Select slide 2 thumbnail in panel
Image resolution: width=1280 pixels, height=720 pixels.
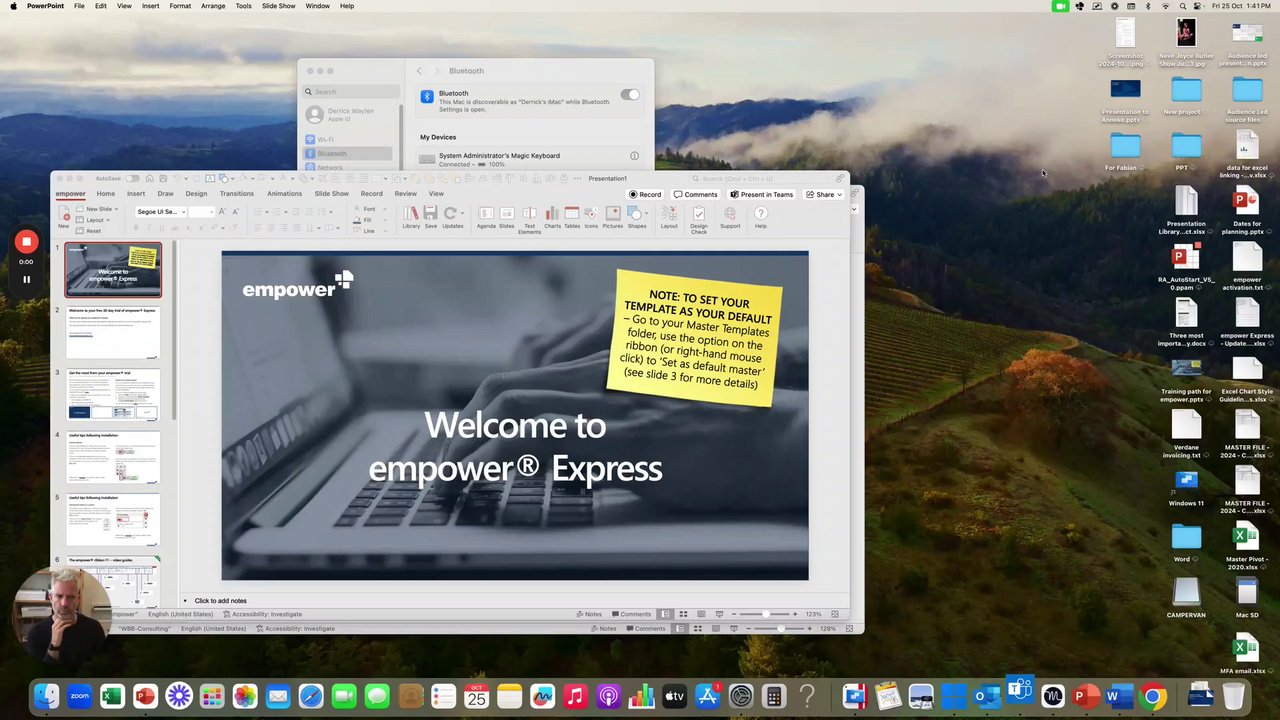click(x=112, y=333)
